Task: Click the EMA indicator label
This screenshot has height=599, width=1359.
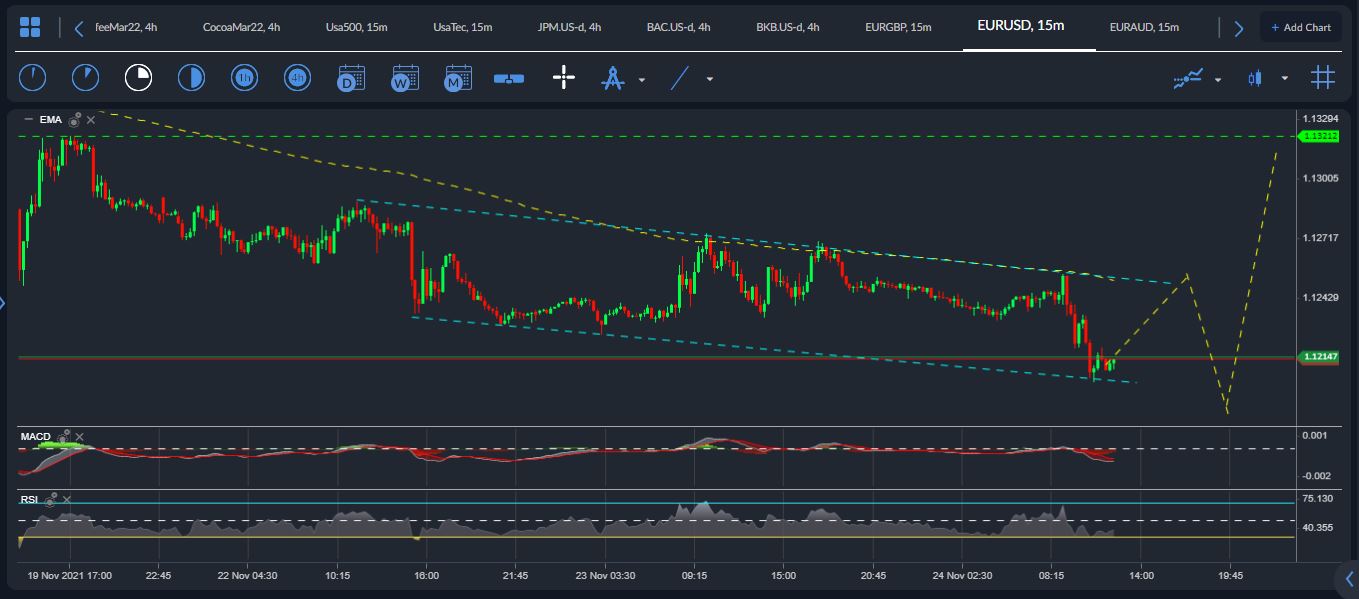Action: tap(51, 120)
